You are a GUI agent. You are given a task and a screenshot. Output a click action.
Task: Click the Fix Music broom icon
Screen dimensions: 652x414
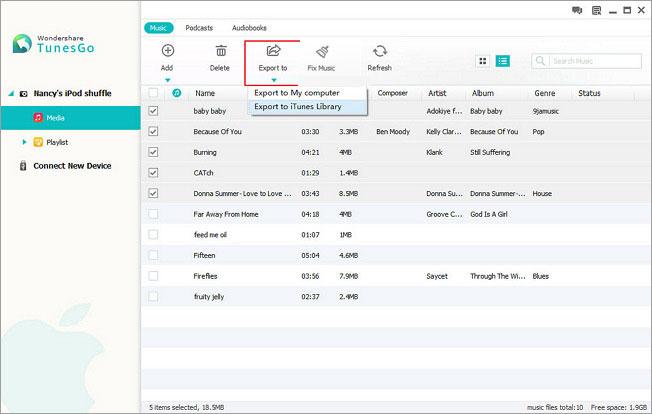point(323,51)
